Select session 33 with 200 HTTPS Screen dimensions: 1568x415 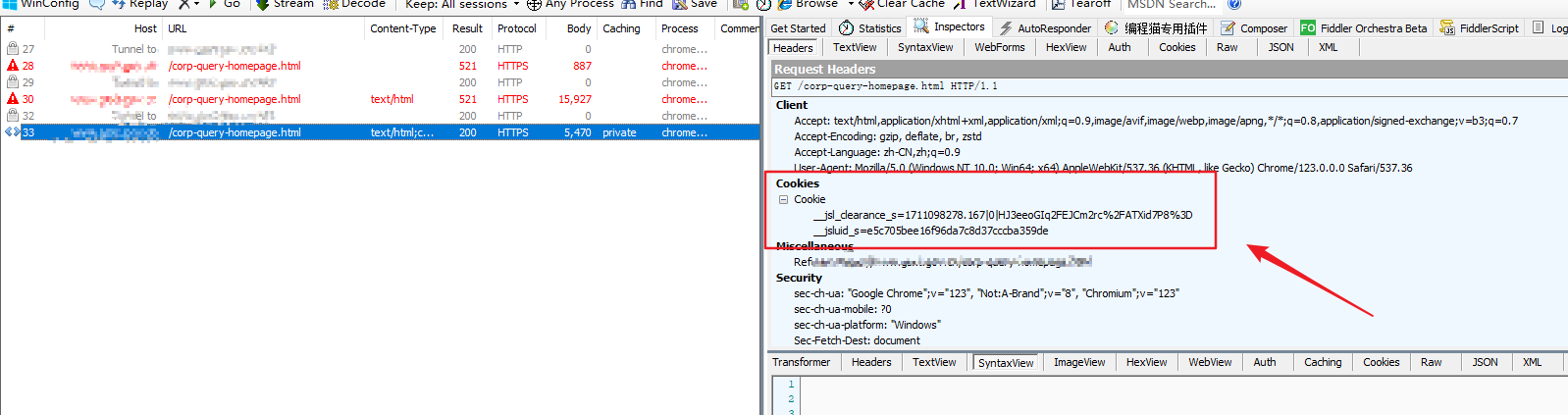tap(380, 132)
